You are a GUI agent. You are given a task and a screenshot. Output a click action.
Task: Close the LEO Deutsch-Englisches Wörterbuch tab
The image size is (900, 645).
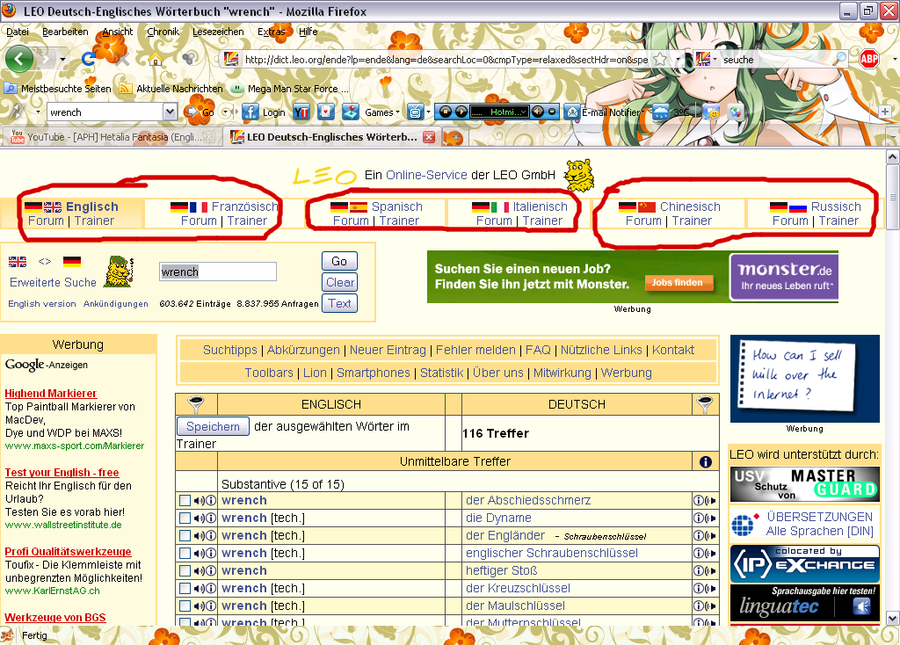pos(428,137)
